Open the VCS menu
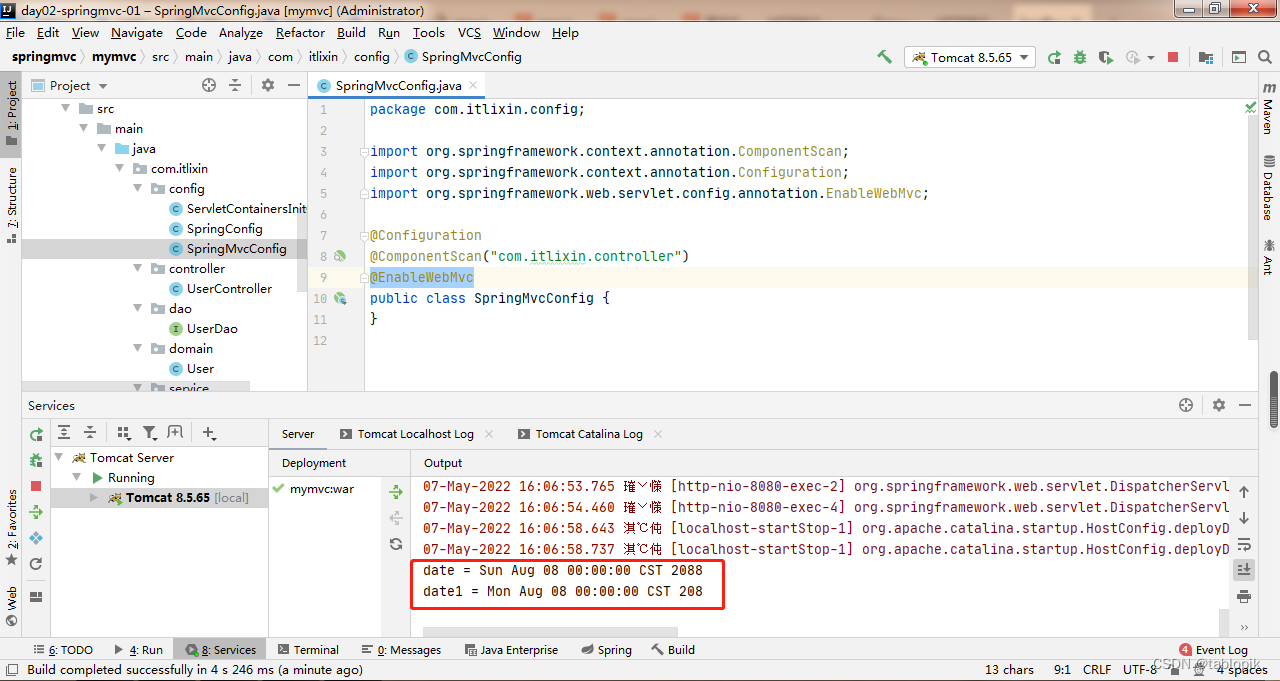This screenshot has height=681, width=1280. 468,32
